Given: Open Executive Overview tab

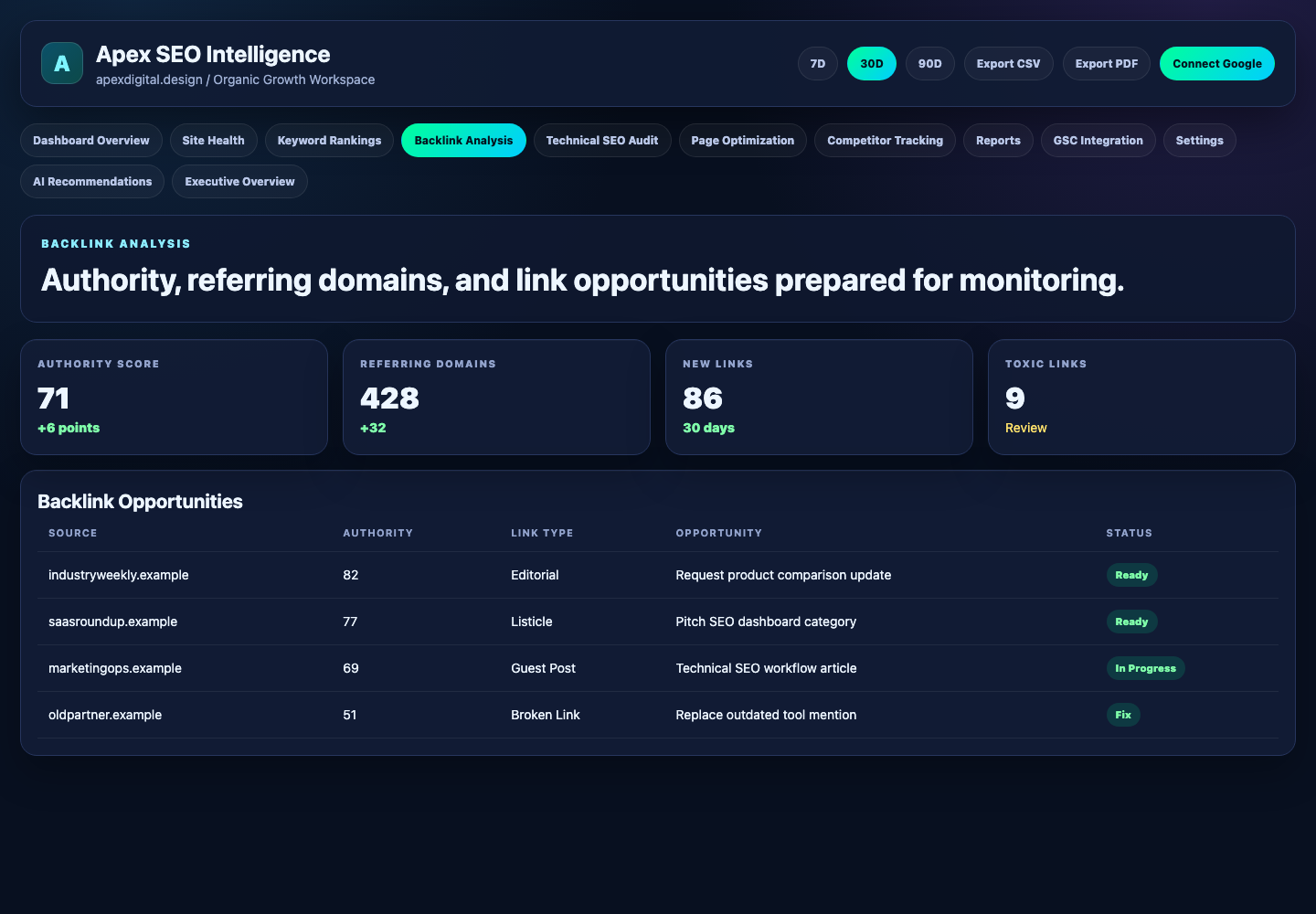Looking at the screenshot, I should (x=239, y=182).
